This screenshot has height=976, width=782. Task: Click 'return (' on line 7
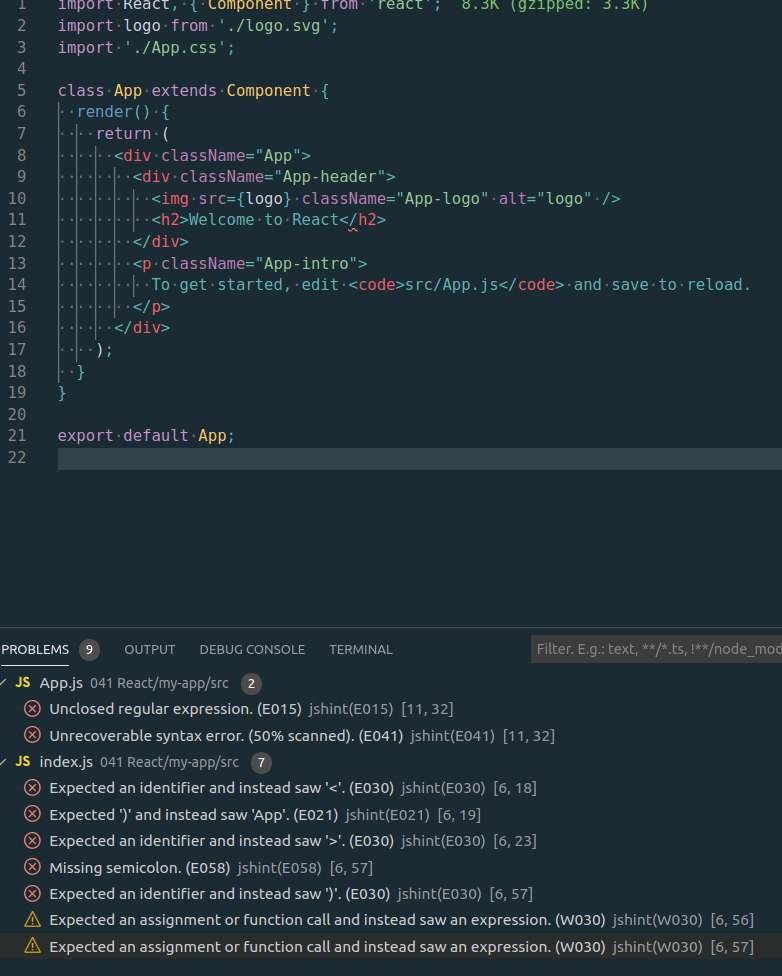click(132, 134)
